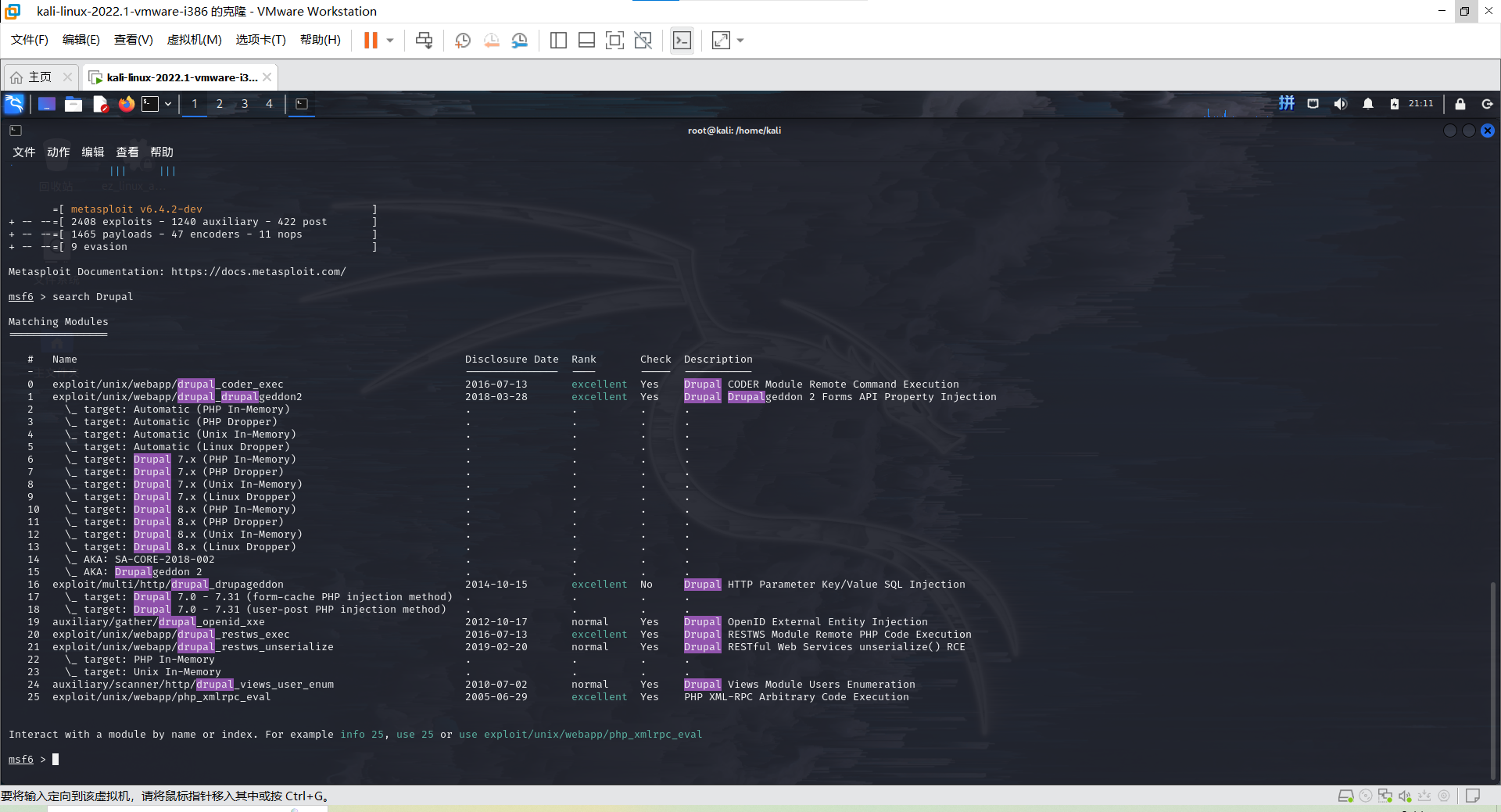This screenshot has height=812, width=1501.
Task: Open the network connection indicator
Action: (1313, 103)
